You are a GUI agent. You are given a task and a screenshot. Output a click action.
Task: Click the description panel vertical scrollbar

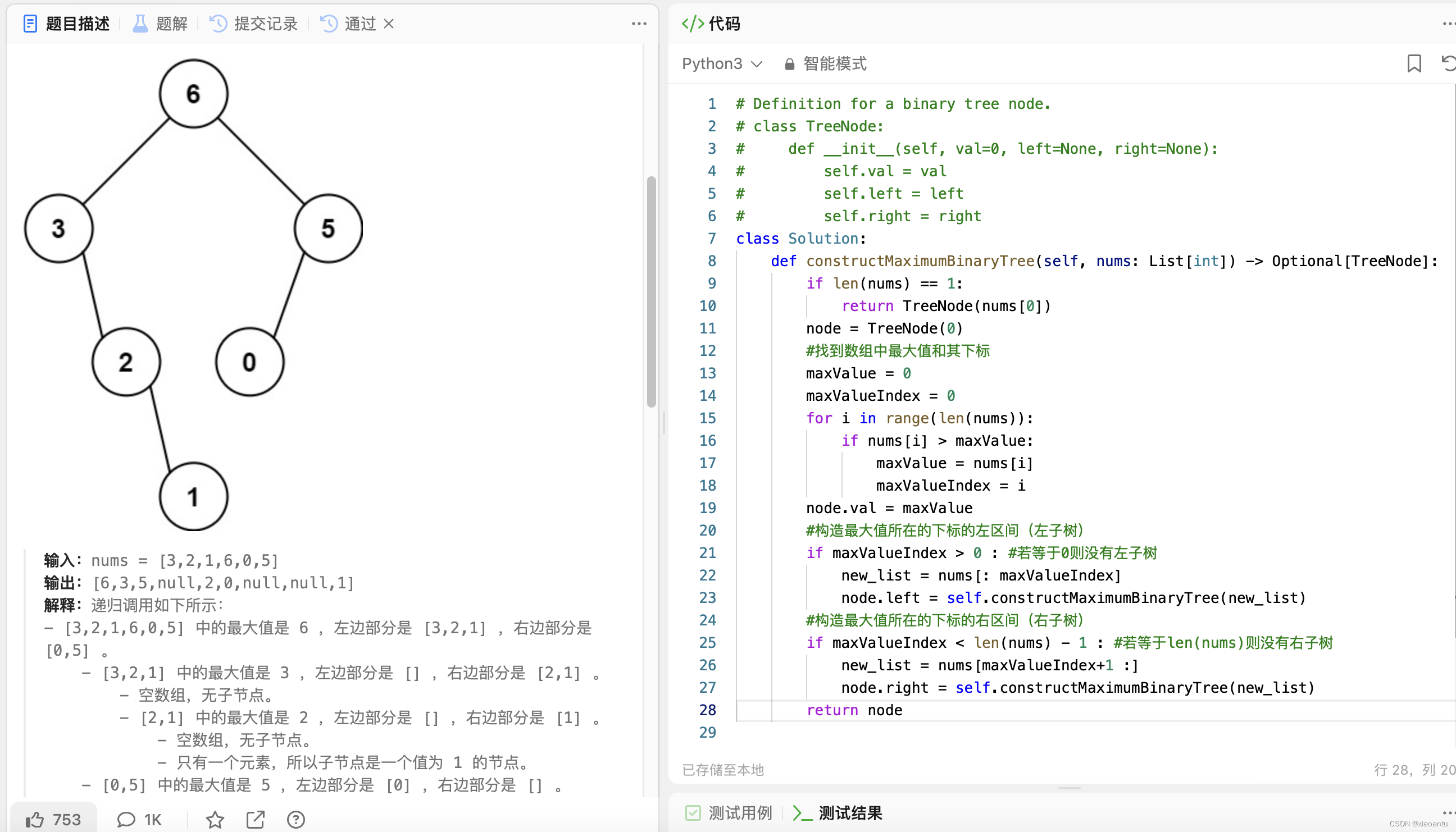click(651, 291)
